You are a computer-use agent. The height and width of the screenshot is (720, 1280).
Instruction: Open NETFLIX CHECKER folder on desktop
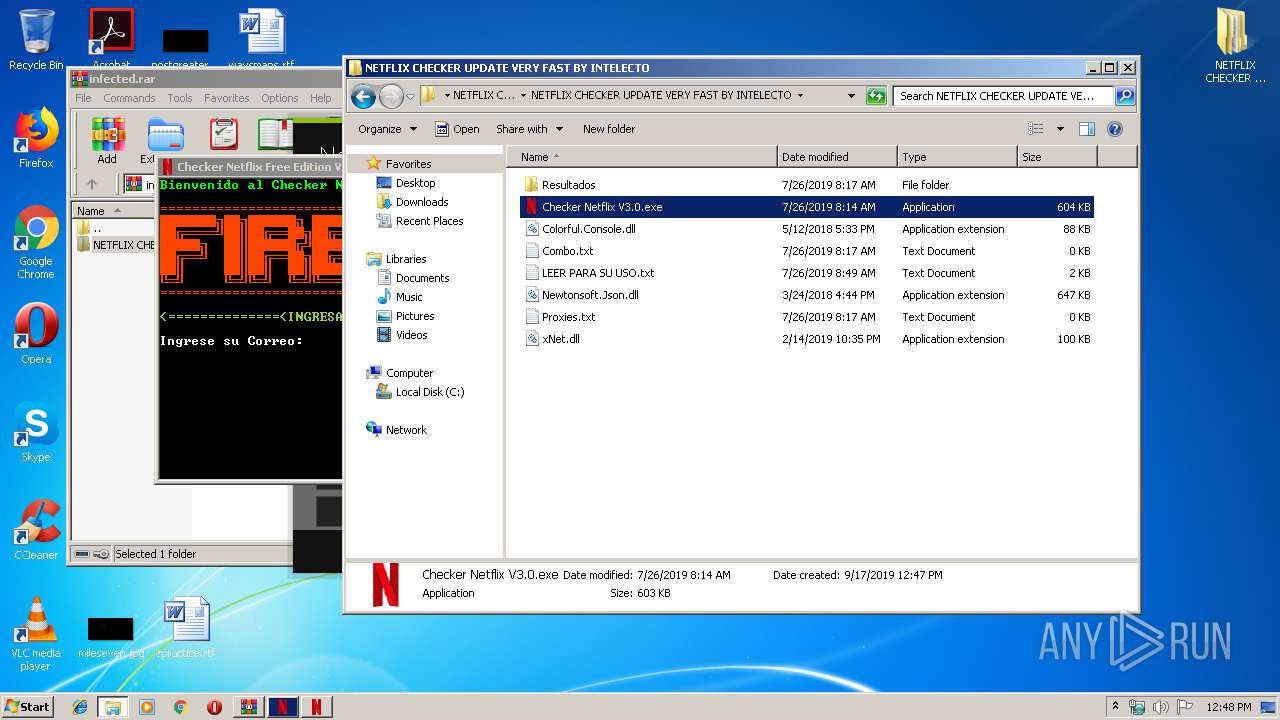[1235, 46]
